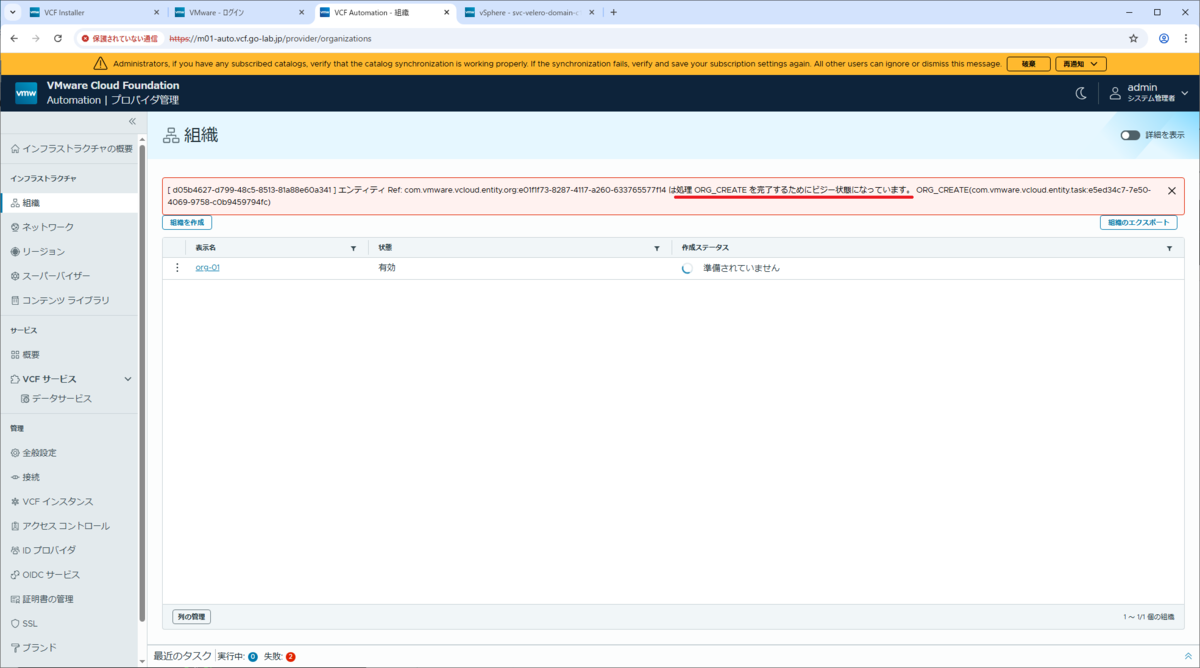This screenshot has height=668, width=1200.
Task: Dismiss the red ORG_CREATE error banner
Action: (1172, 190)
